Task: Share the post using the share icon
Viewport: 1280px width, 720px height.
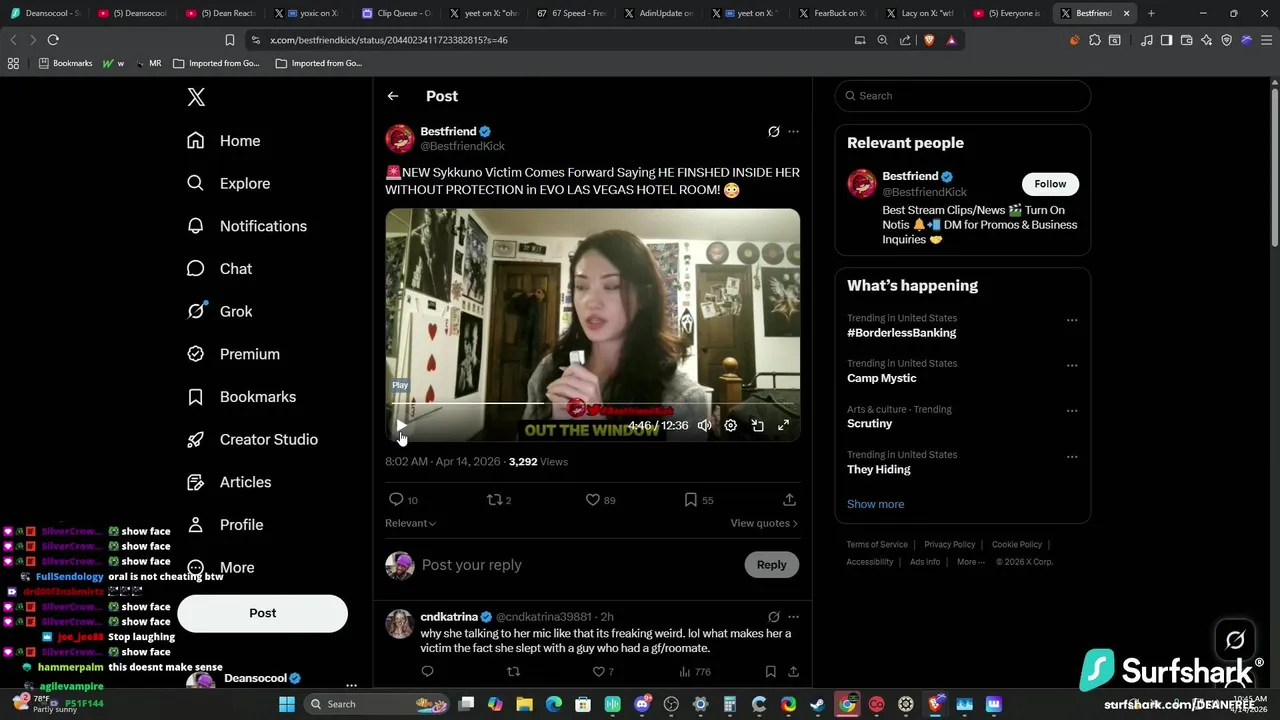Action: coord(789,500)
